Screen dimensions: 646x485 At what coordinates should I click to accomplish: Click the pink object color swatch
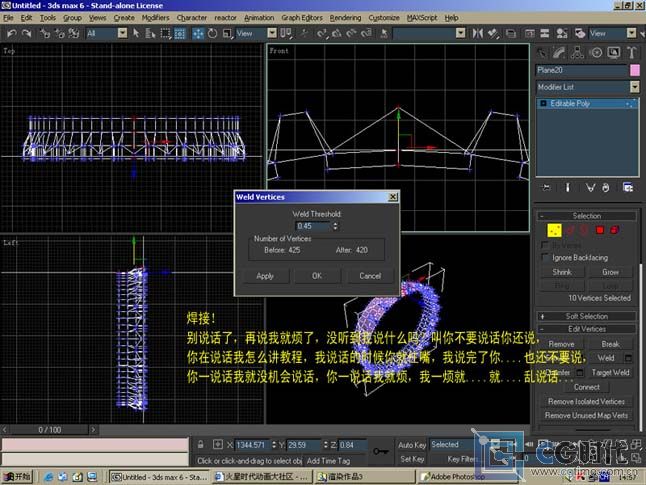[x=634, y=70]
